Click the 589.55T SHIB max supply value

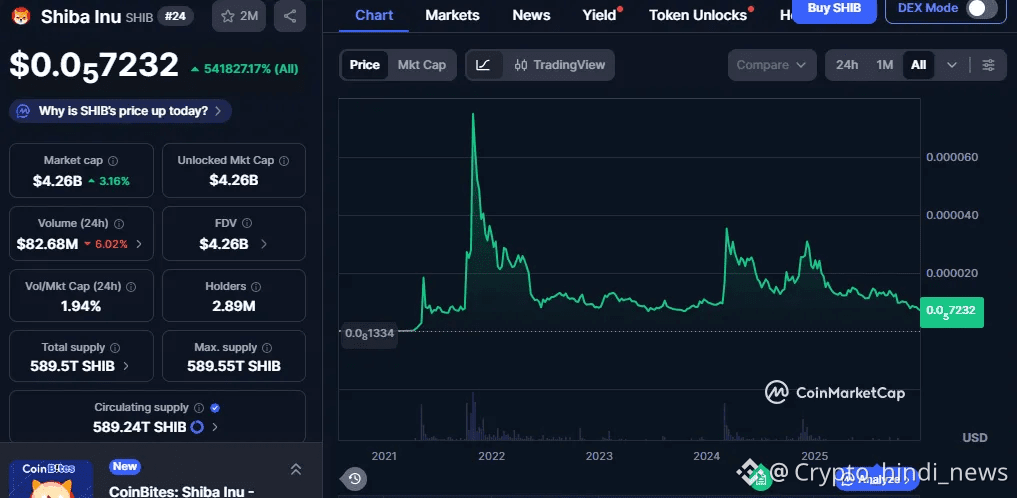(233, 366)
